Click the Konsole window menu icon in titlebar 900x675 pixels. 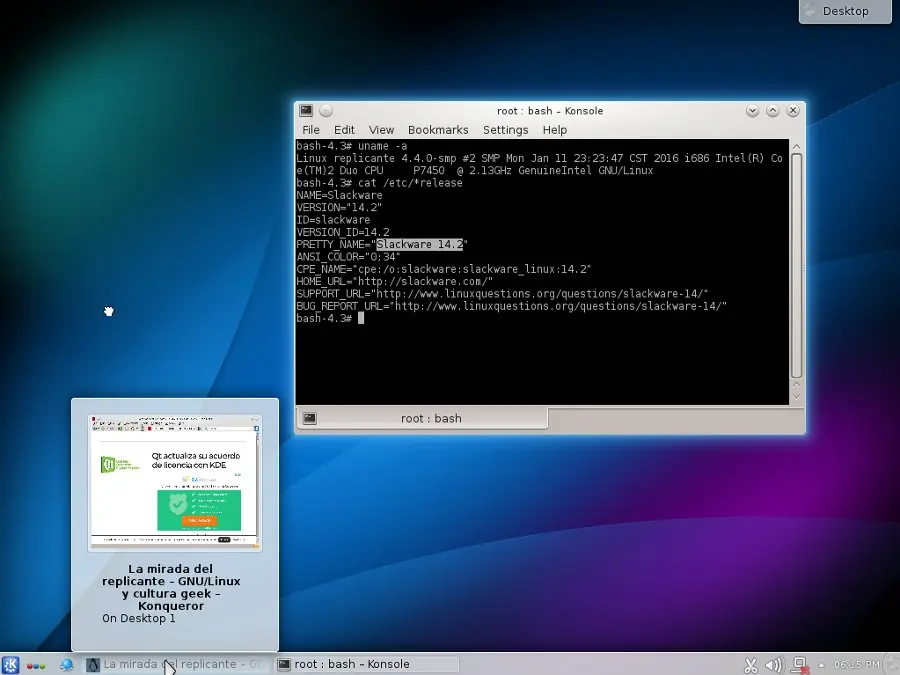click(306, 110)
